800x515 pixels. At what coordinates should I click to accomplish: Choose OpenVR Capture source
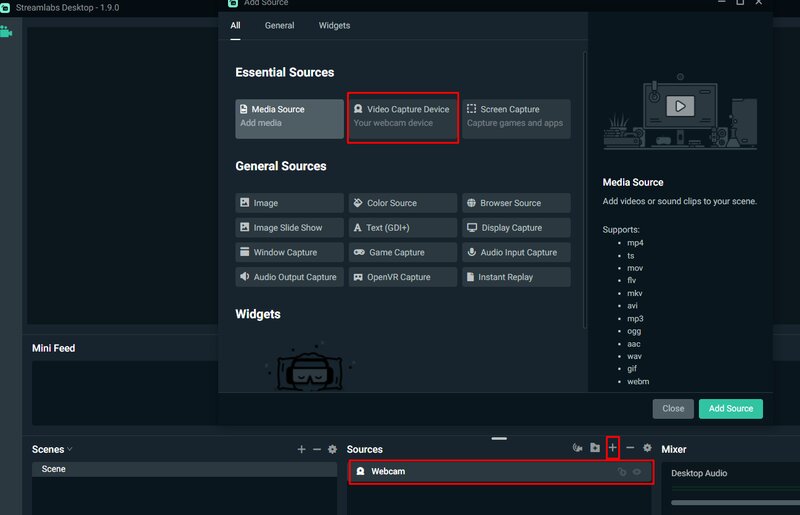coord(403,277)
